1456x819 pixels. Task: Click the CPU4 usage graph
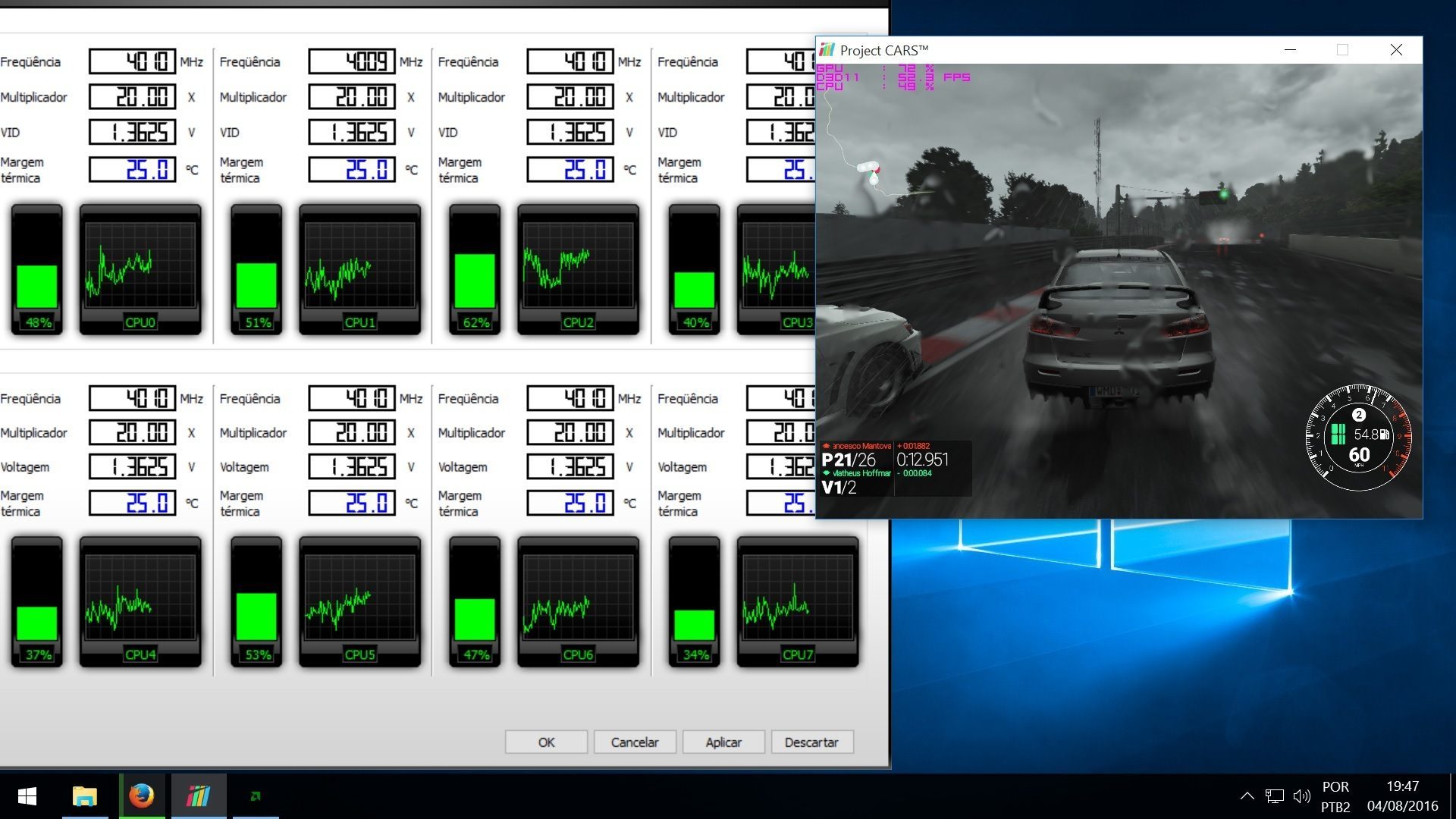pyautogui.click(x=140, y=602)
